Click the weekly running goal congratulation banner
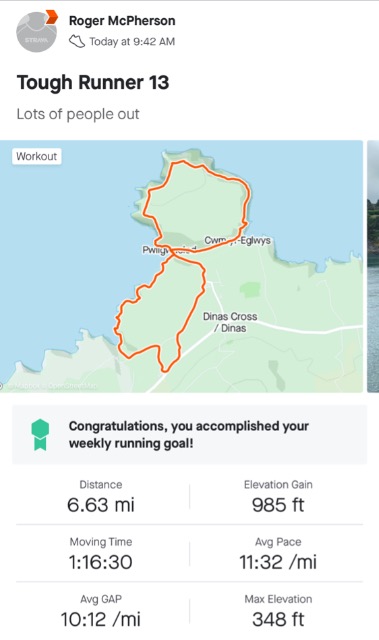Viewport: 379px width, 640px height. pos(189,435)
